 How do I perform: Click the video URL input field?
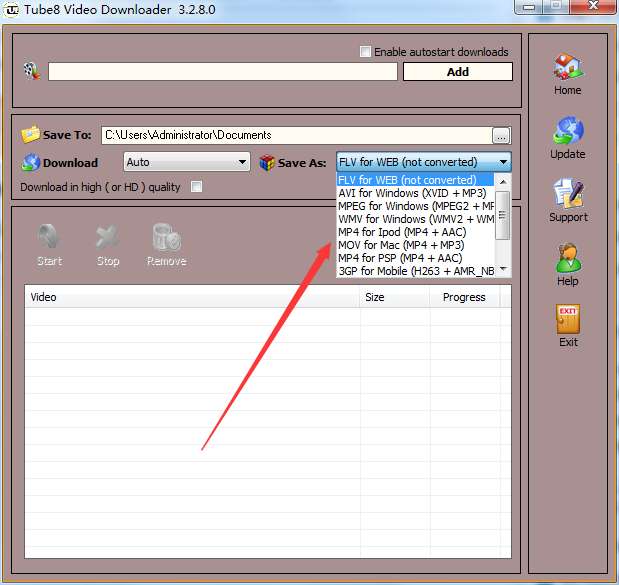(223, 71)
